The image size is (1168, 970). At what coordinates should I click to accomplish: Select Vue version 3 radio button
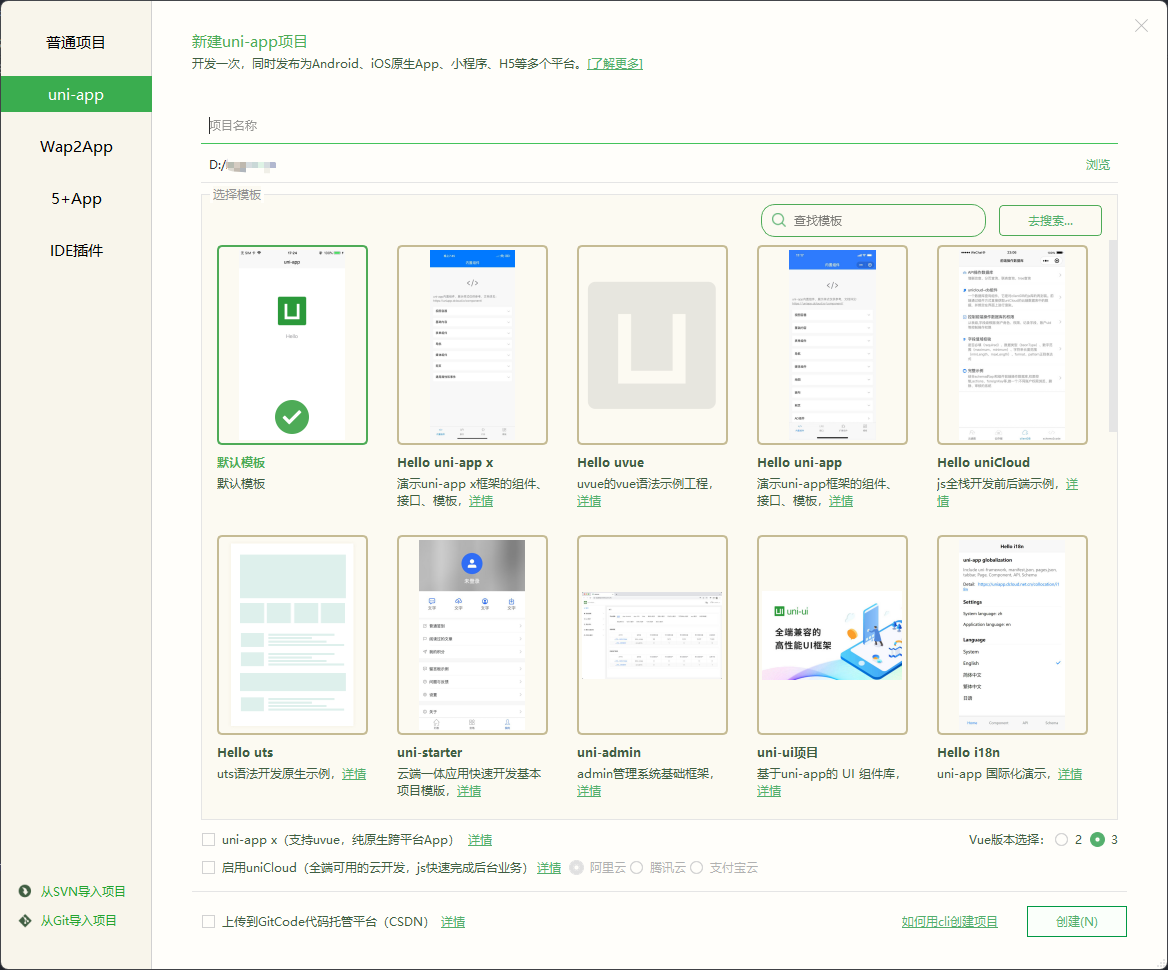pos(1097,840)
